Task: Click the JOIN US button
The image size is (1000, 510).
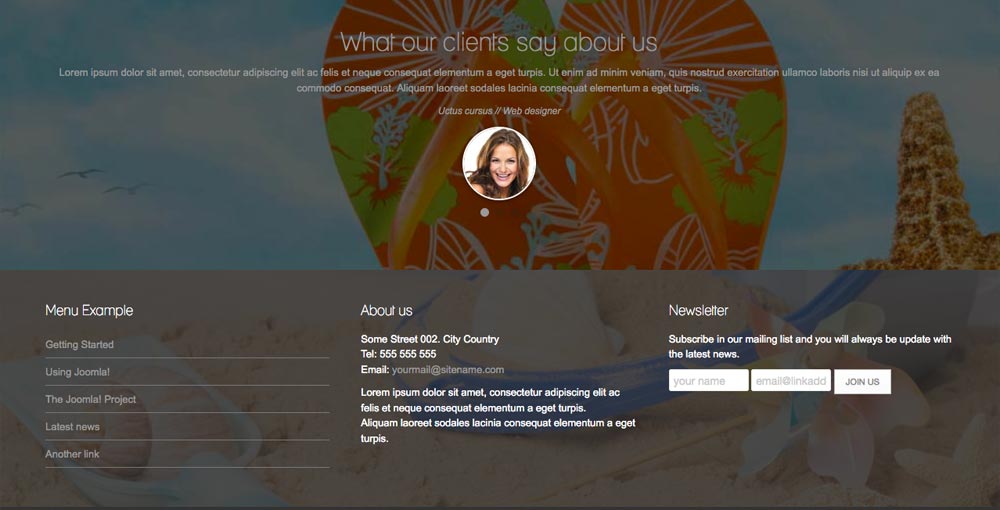Action: pyautogui.click(x=862, y=382)
